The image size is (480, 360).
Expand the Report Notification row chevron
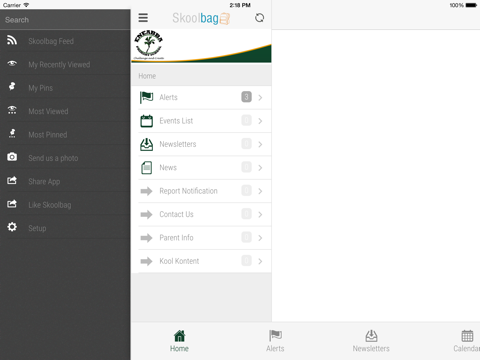(x=260, y=191)
